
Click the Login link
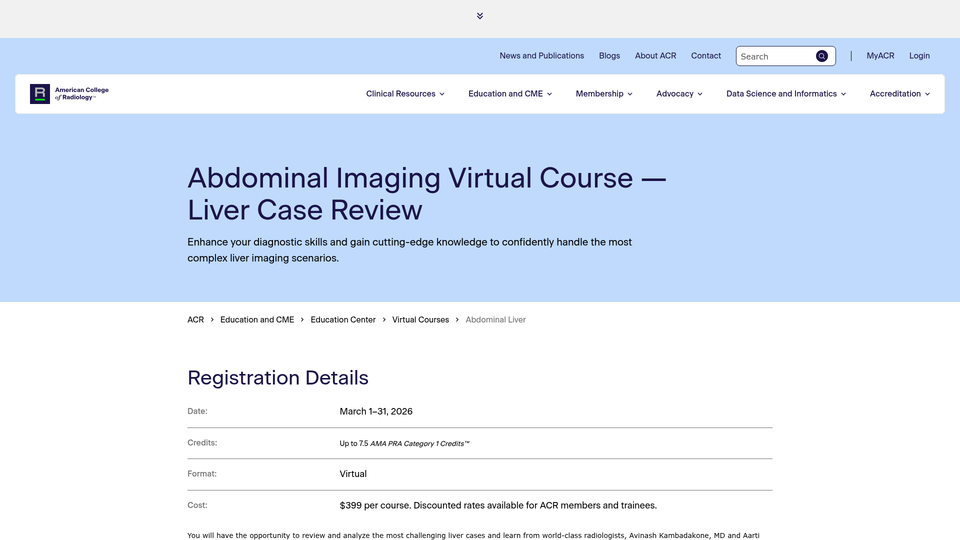[919, 56]
